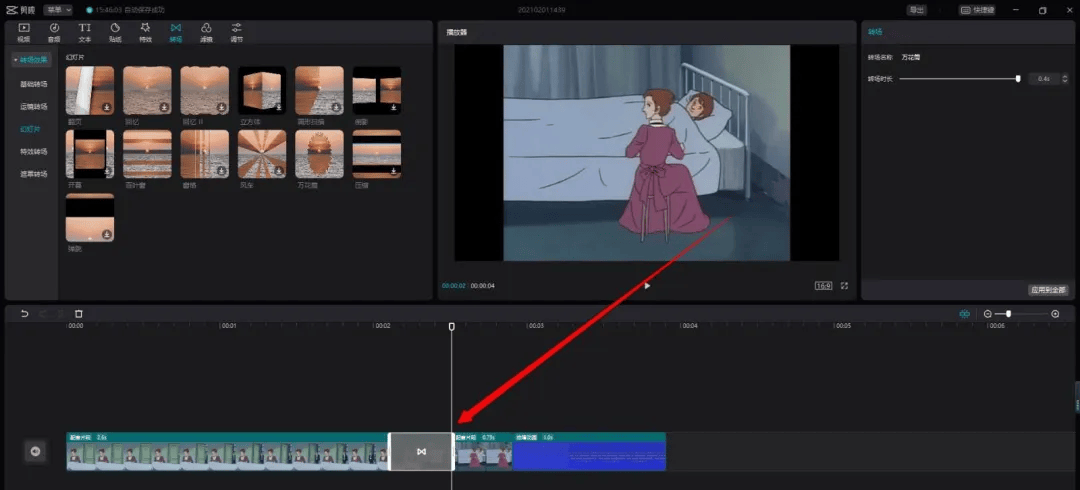
Task: Click the 导出 (Export) button
Action: [917, 10]
